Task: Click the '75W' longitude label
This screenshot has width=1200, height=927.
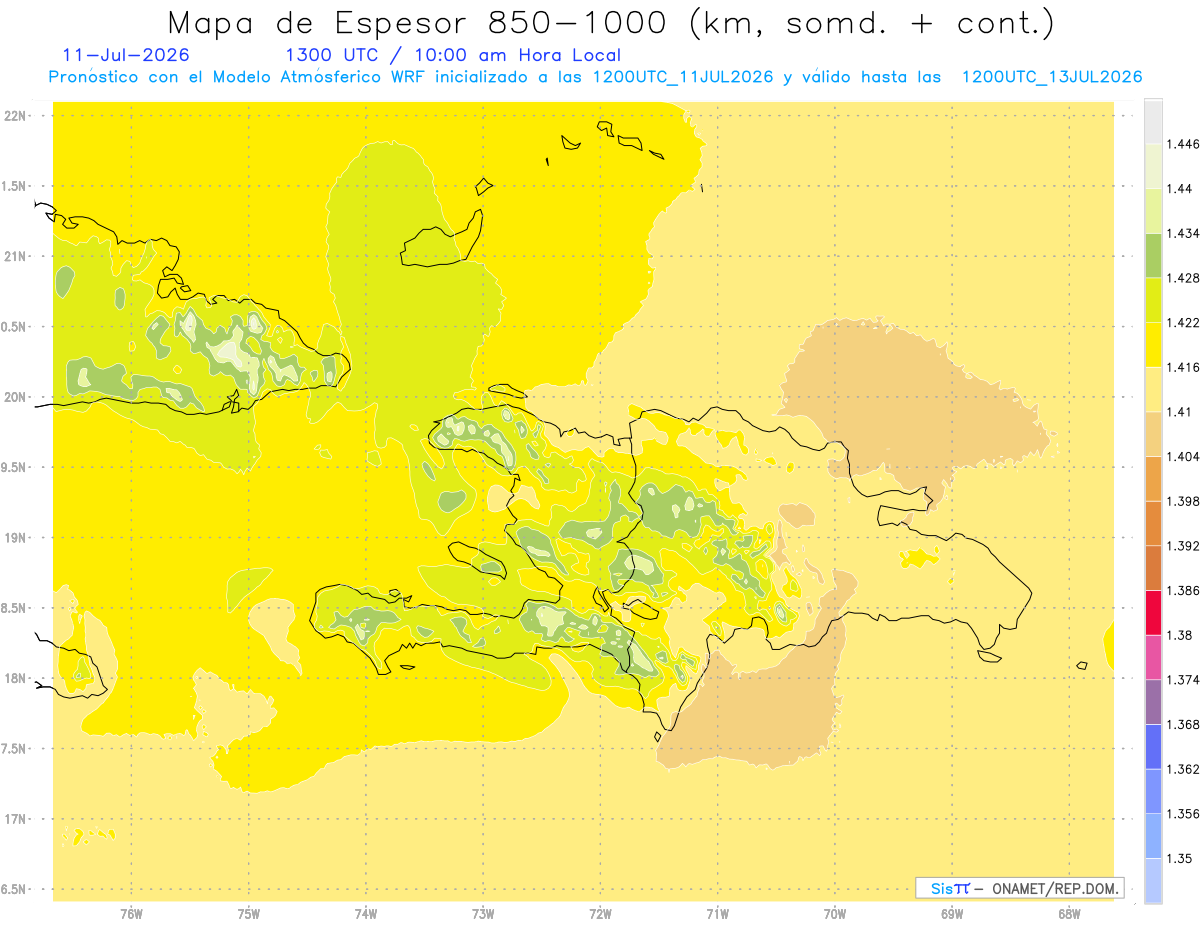Action: click(249, 913)
